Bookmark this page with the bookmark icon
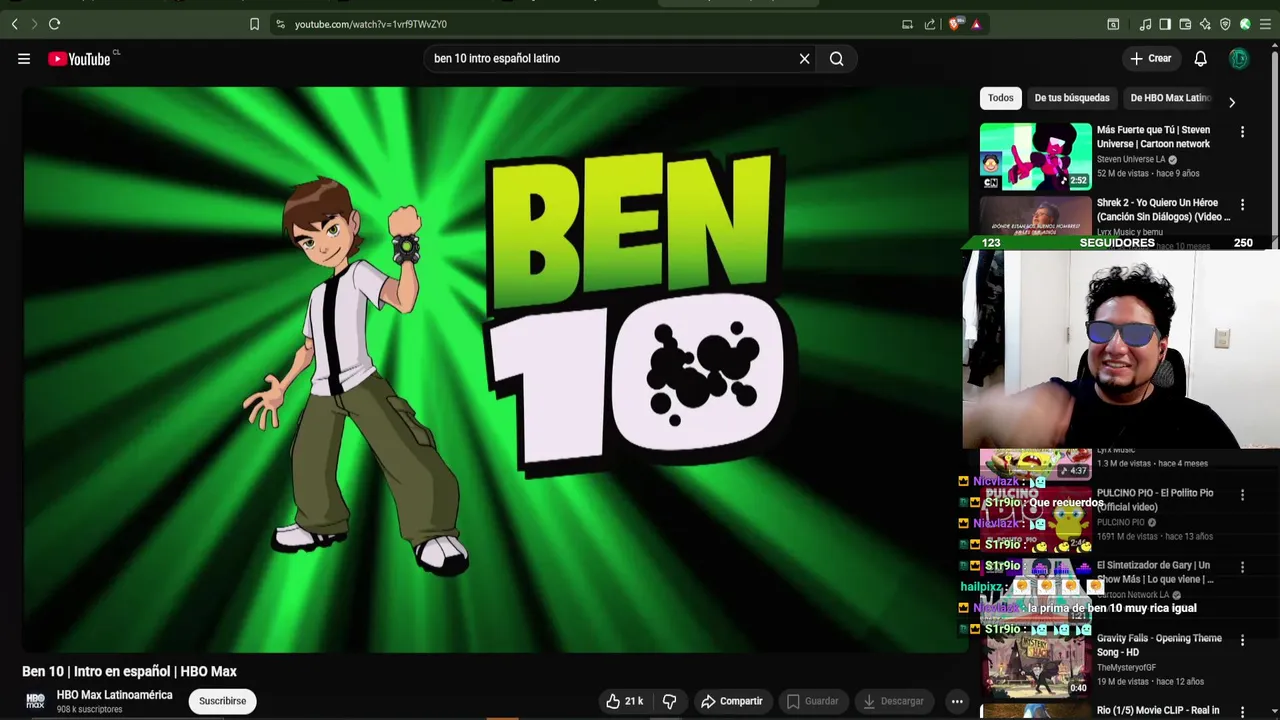 pyautogui.click(x=254, y=24)
